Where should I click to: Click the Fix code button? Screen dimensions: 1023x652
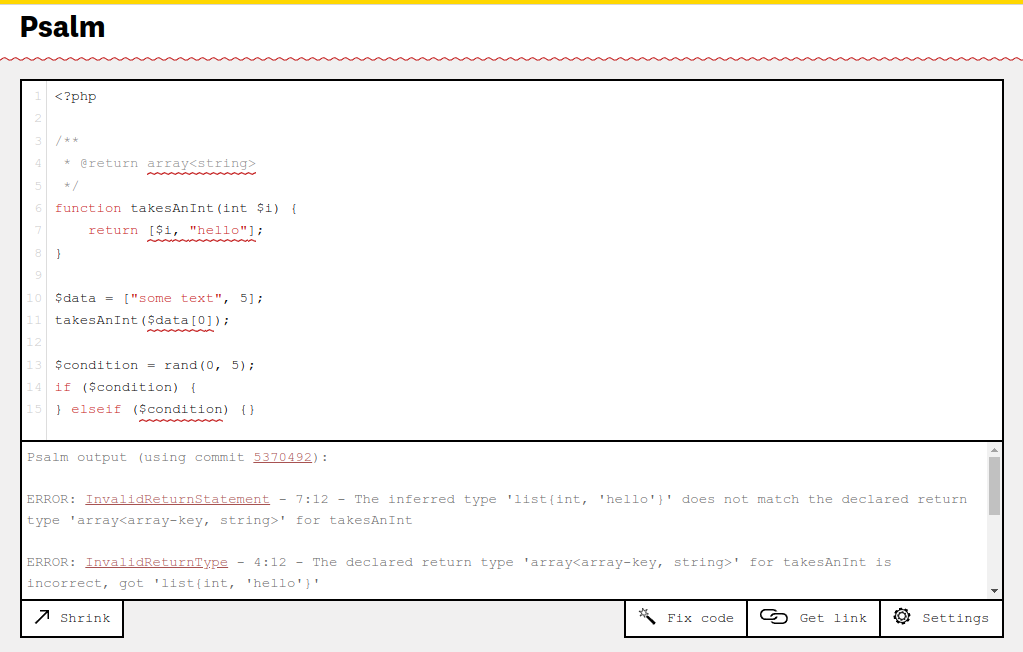[686, 618]
